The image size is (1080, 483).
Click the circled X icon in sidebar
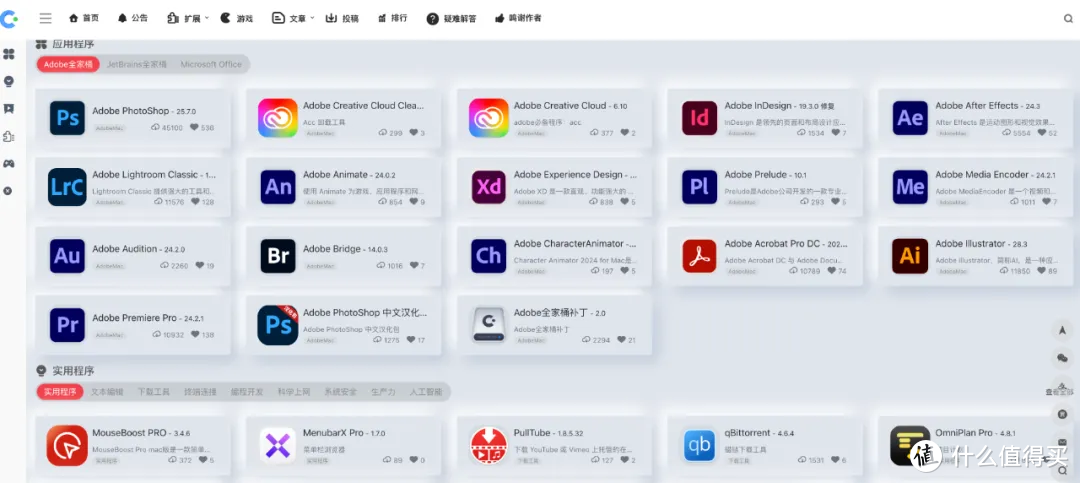(x=8, y=191)
